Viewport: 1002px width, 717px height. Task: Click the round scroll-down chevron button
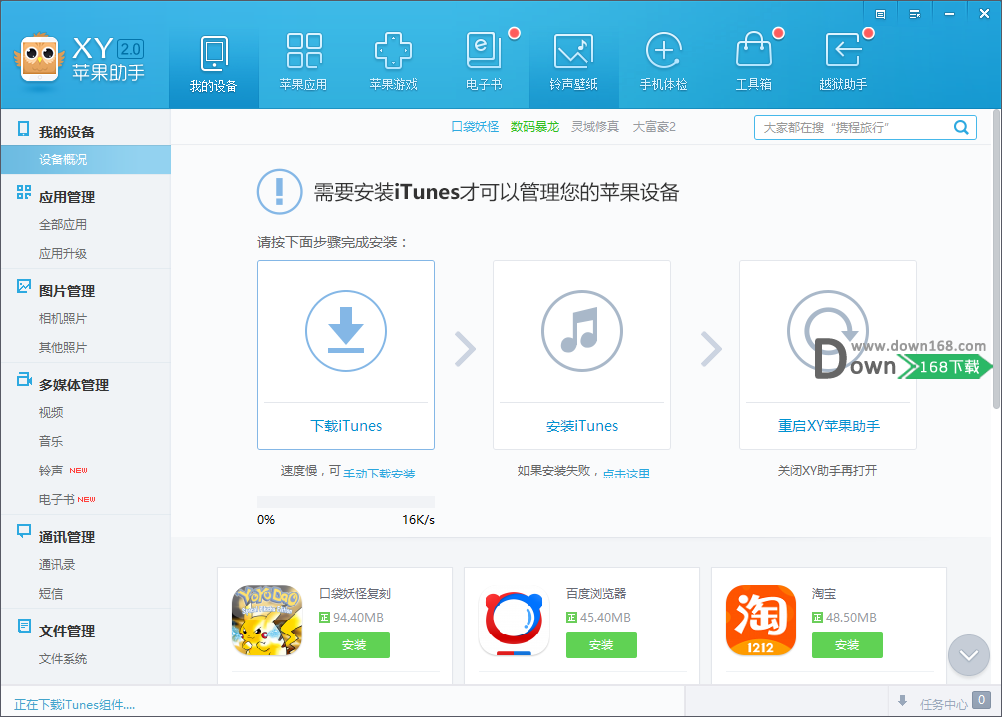pyautogui.click(x=969, y=655)
